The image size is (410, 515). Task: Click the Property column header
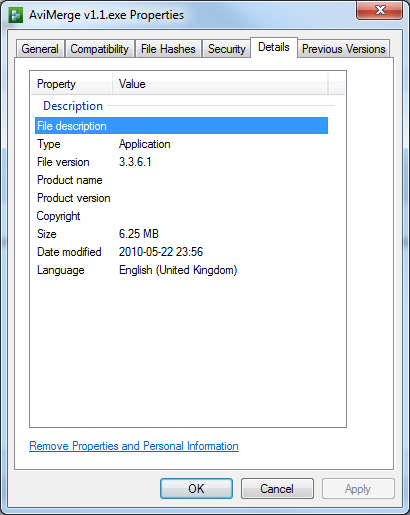(72, 84)
